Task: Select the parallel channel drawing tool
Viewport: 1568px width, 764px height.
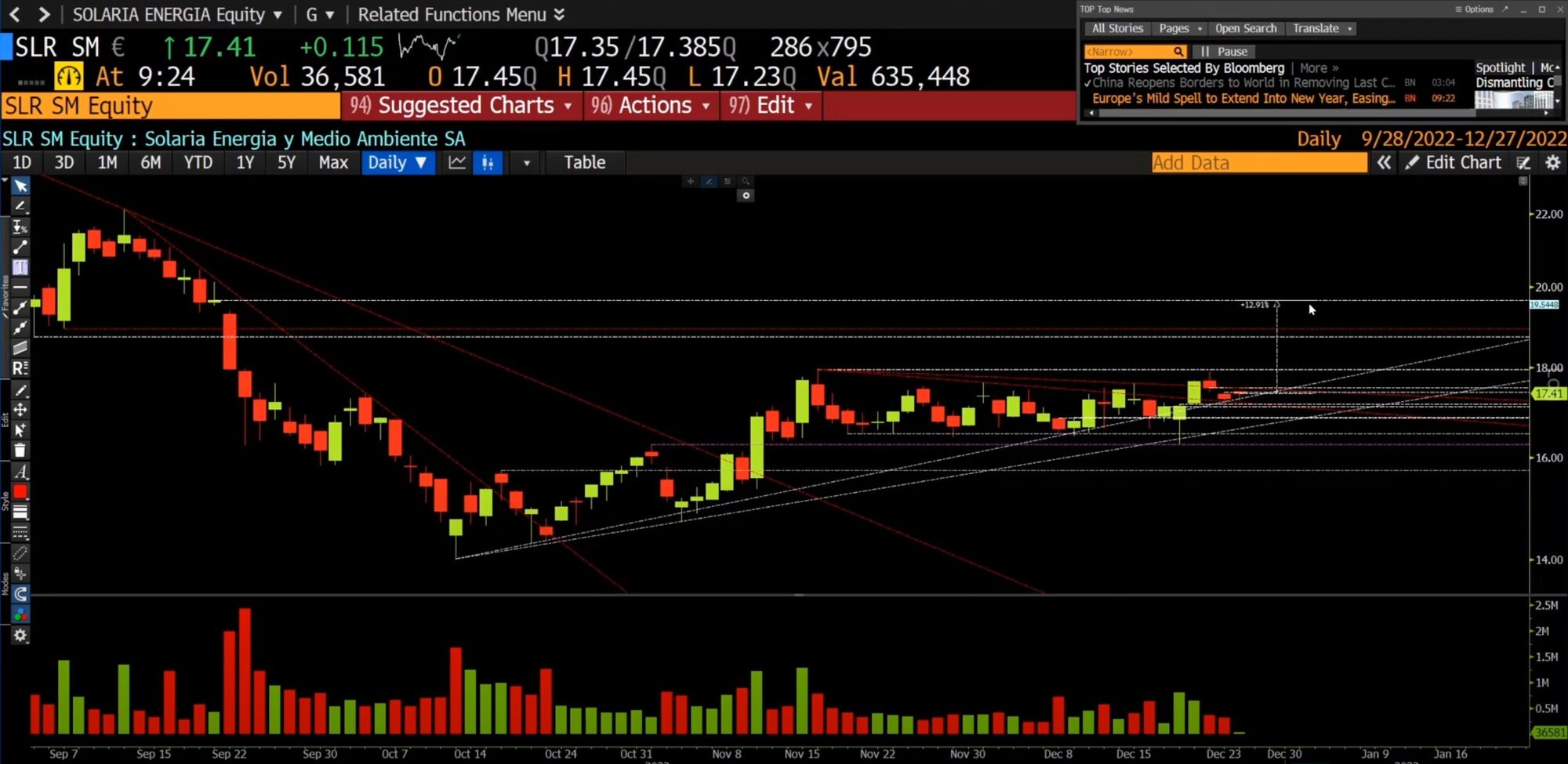Action: pyautogui.click(x=20, y=348)
